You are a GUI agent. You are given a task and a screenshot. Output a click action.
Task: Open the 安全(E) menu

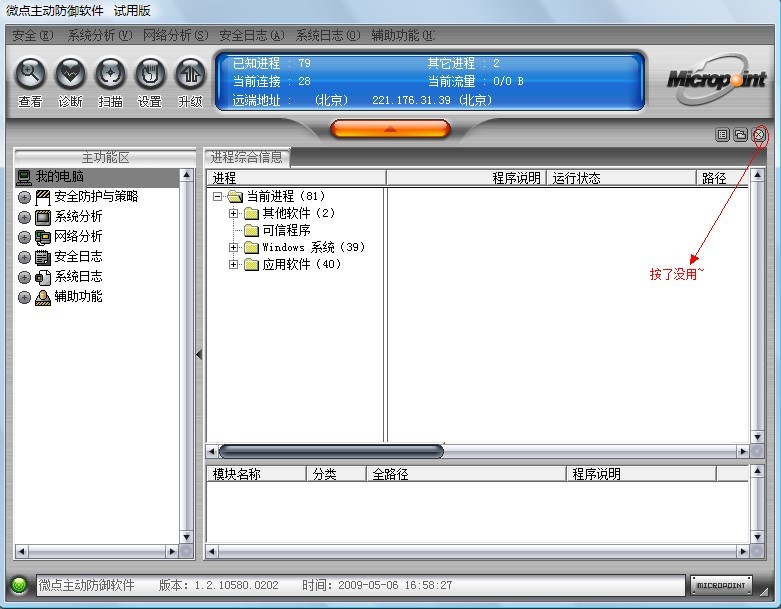(x=32, y=35)
